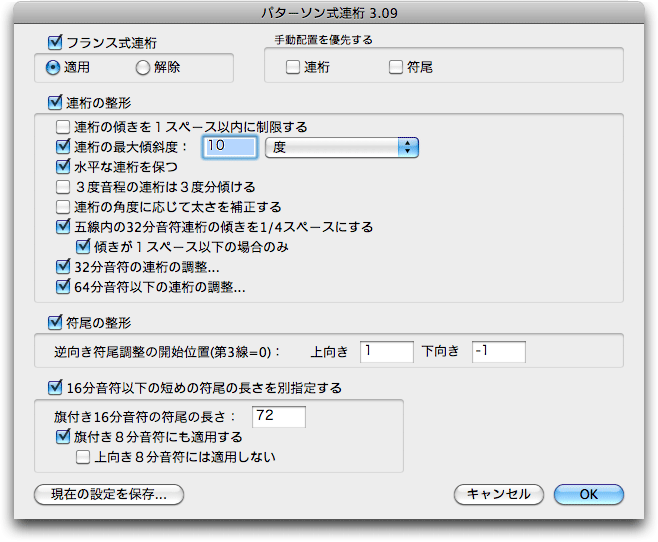Enable 3度音程の連桁は3度分傾ける

pos(63,187)
